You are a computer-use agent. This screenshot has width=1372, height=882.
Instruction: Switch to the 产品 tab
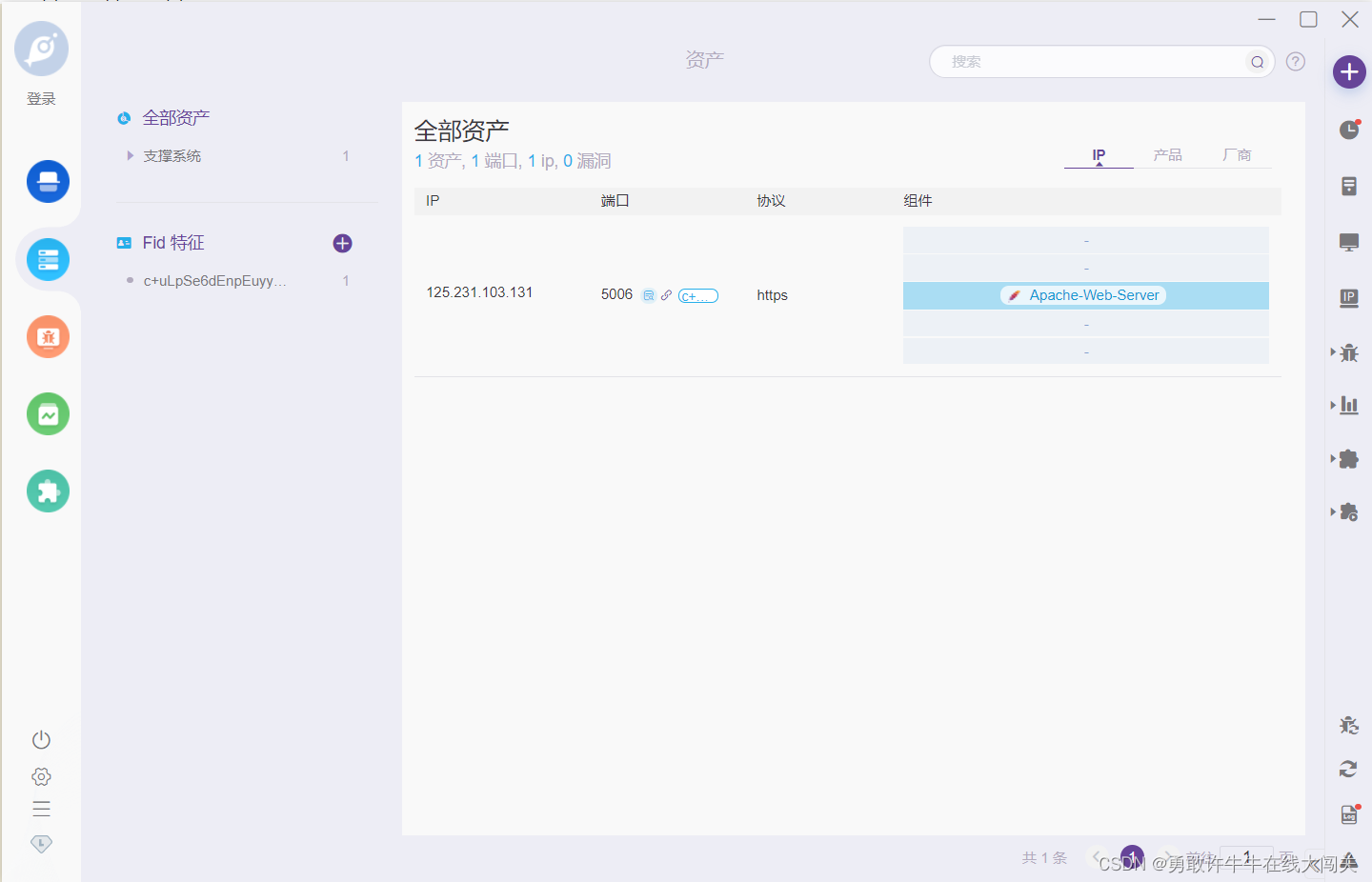(x=1168, y=155)
